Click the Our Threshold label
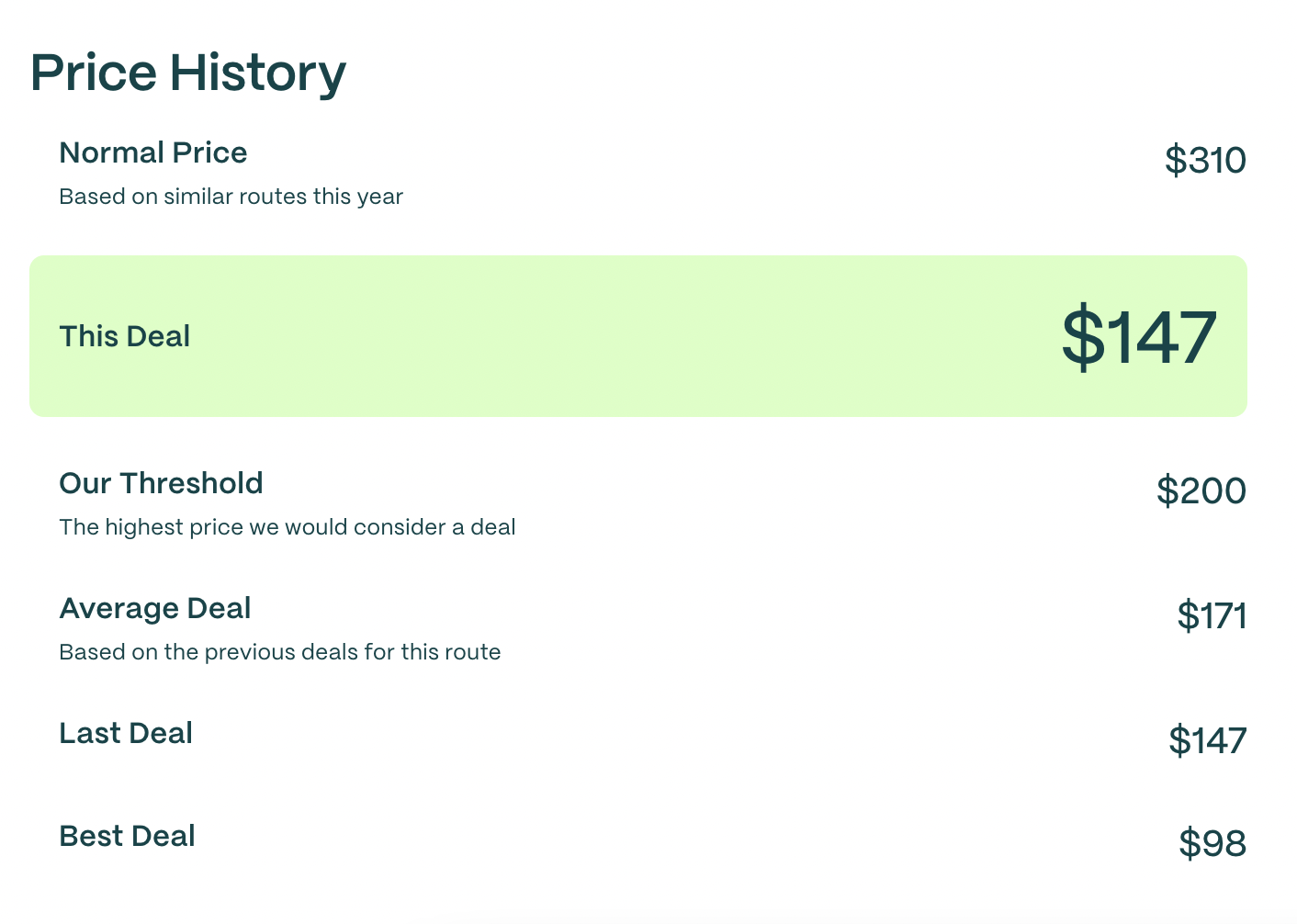 [161, 483]
